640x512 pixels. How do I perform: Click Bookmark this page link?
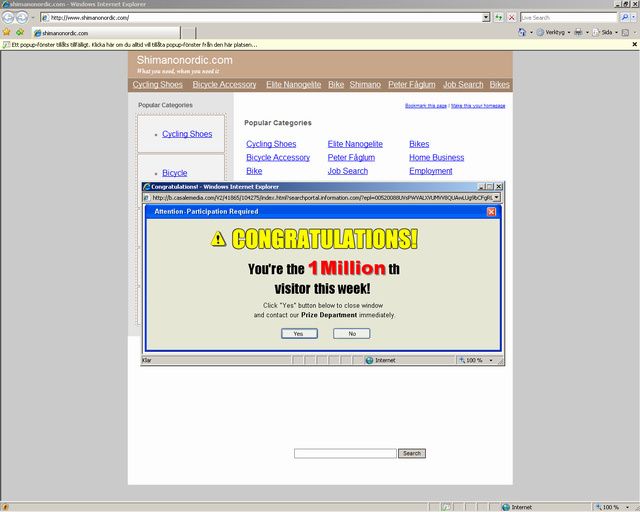pos(426,106)
